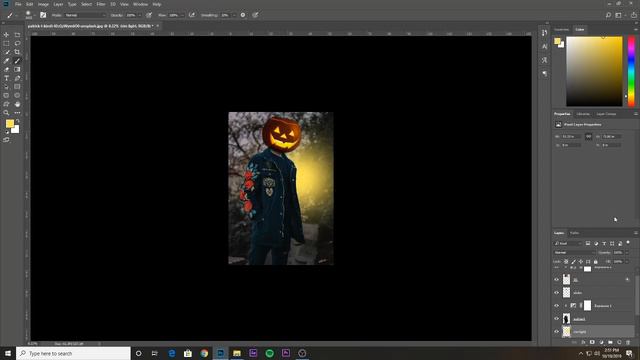
Task: Switch to the Paths tab
Action: click(575, 233)
